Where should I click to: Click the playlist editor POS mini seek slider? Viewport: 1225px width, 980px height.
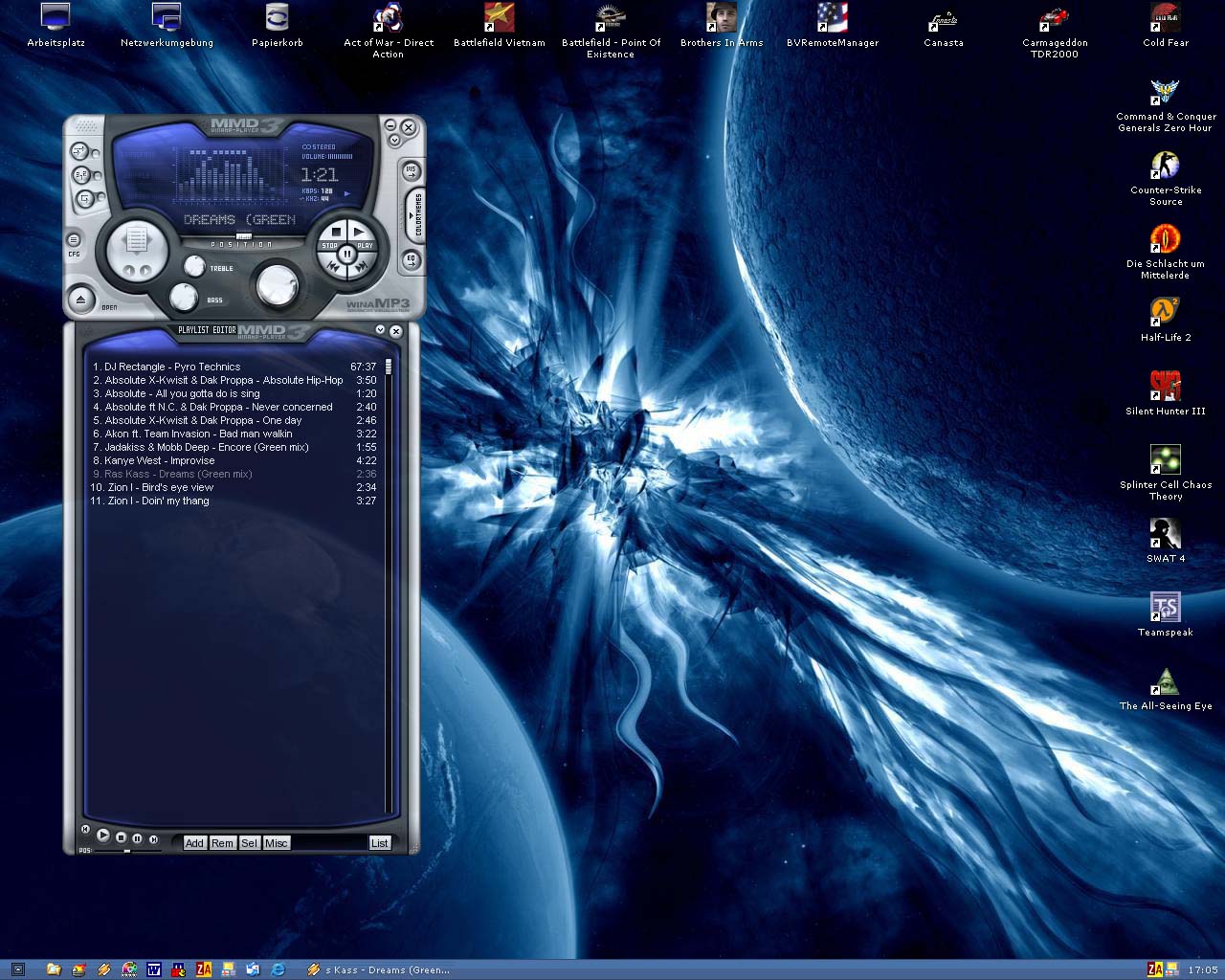pyautogui.click(x=127, y=851)
